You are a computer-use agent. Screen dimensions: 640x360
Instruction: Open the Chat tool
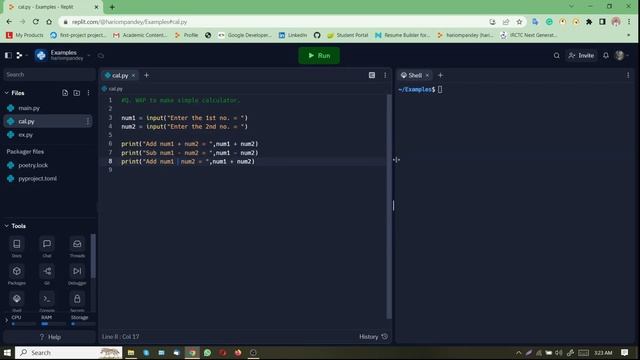pos(47,247)
